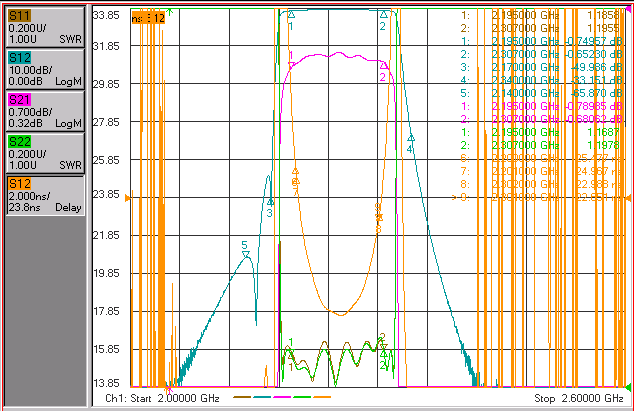
Task: Click the active orange marker 9 readout row
Action: (x=536, y=197)
